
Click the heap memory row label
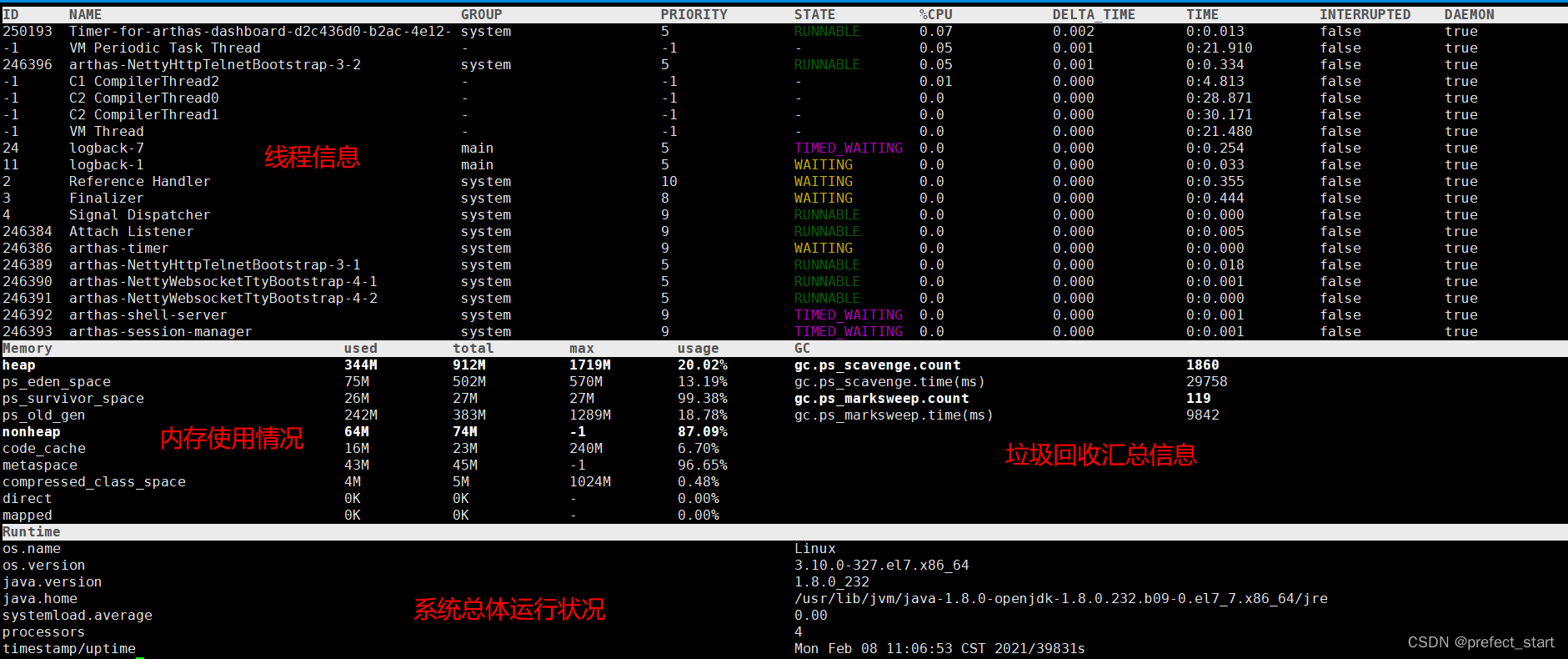point(19,365)
